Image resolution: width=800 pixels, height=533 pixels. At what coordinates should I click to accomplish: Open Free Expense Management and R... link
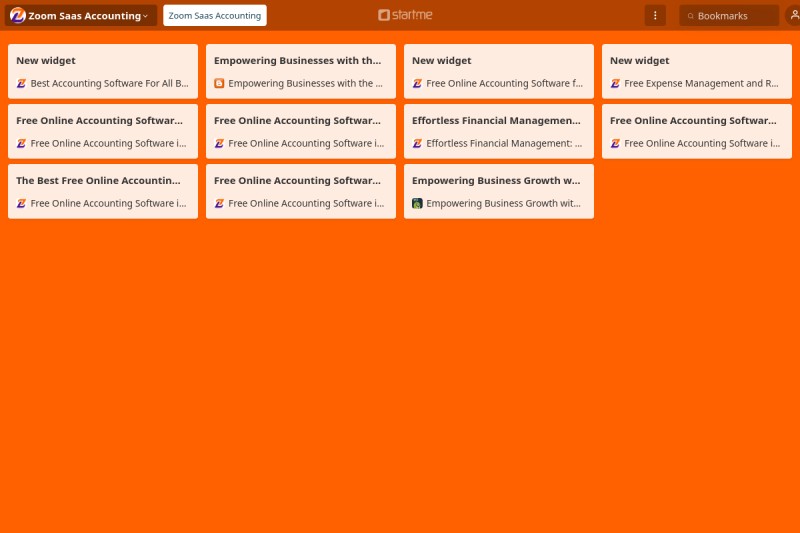tap(701, 83)
